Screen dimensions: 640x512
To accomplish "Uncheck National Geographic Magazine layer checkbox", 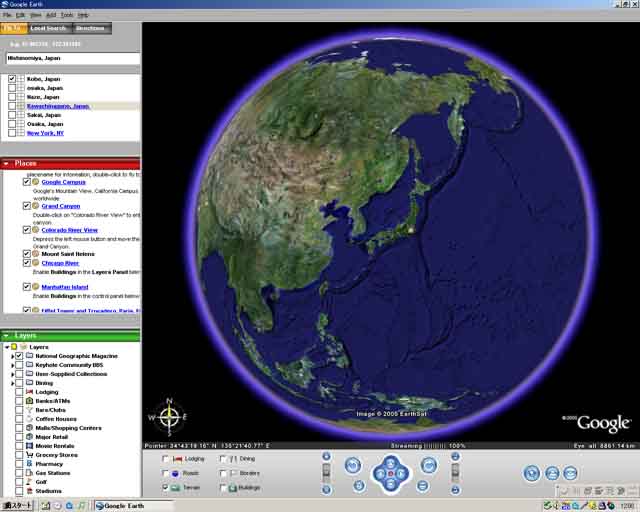I will point(19,356).
